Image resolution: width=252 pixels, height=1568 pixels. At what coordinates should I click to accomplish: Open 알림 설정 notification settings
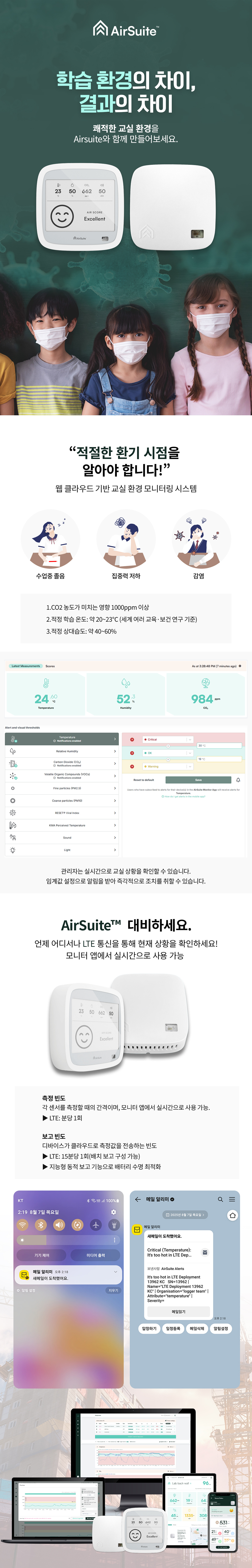(26, 1290)
